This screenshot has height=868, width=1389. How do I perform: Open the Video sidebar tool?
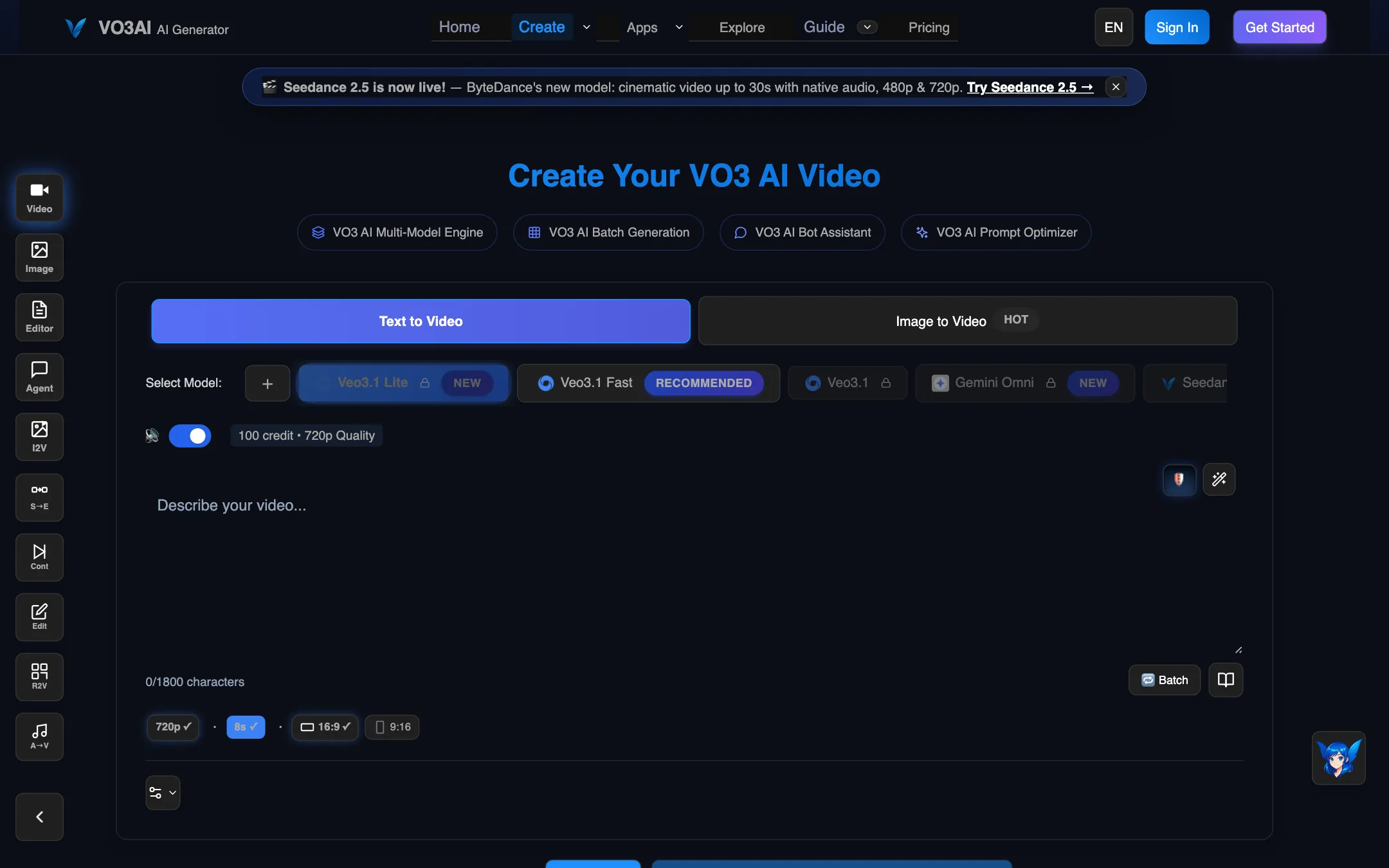(39, 197)
